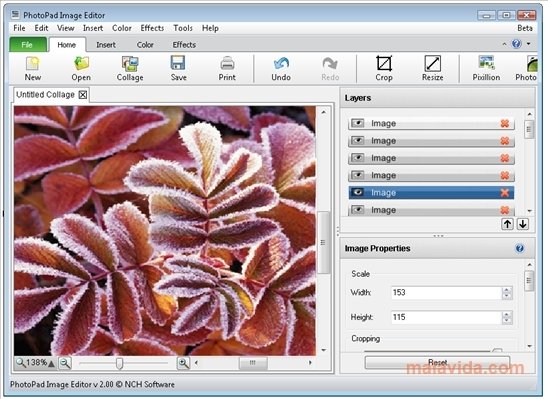The height and width of the screenshot is (399, 548).
Task: Save the project with the floppy disk icon
Action: click(x=178, y=64)
